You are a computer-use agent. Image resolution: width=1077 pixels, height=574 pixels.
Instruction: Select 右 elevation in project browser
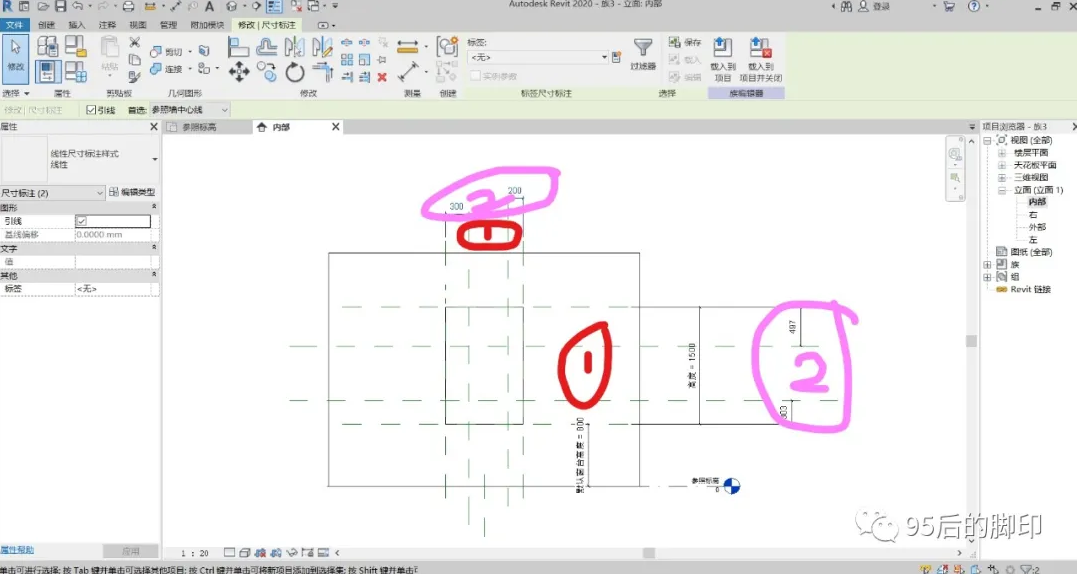pyautogui.click(x=1033, y=215)
